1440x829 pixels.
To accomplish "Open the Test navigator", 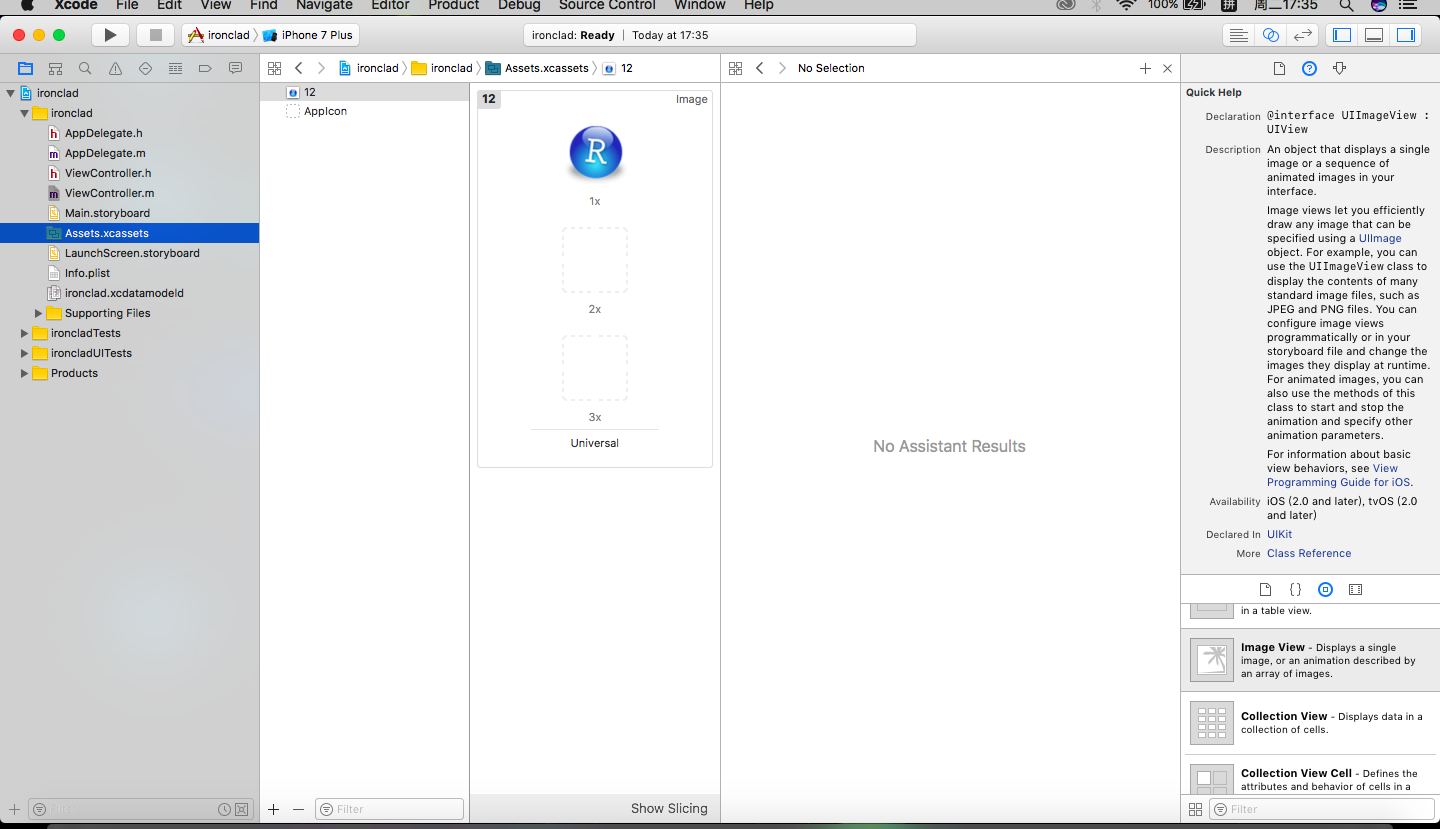I will pyautogui.click(x=145, y=68).
